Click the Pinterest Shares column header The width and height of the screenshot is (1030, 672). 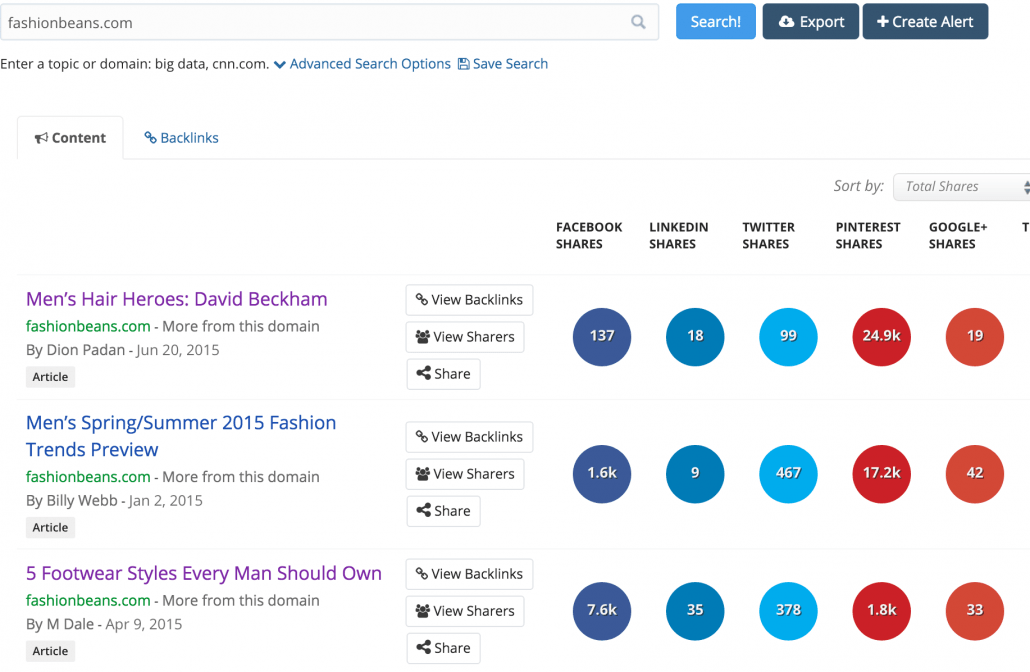point(868,235)
